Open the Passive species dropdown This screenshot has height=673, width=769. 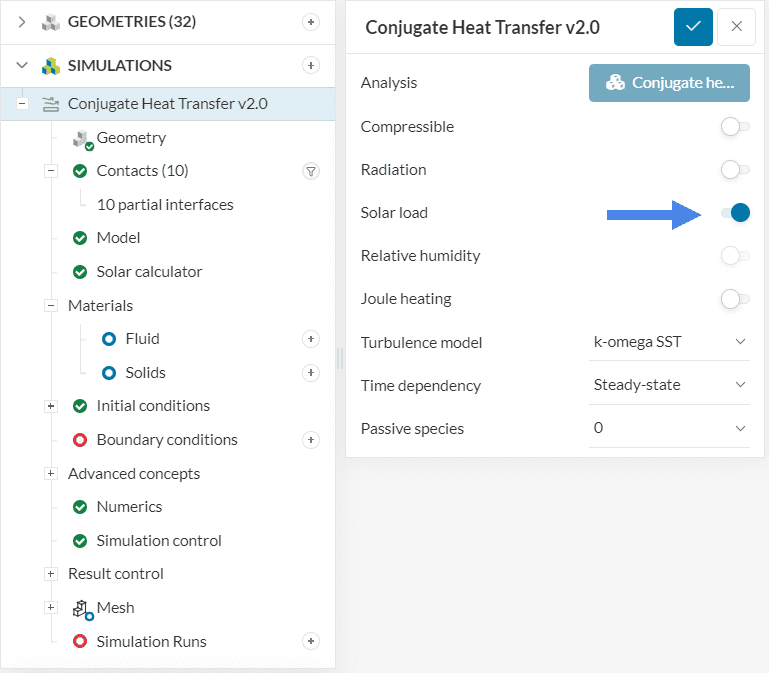669,428
